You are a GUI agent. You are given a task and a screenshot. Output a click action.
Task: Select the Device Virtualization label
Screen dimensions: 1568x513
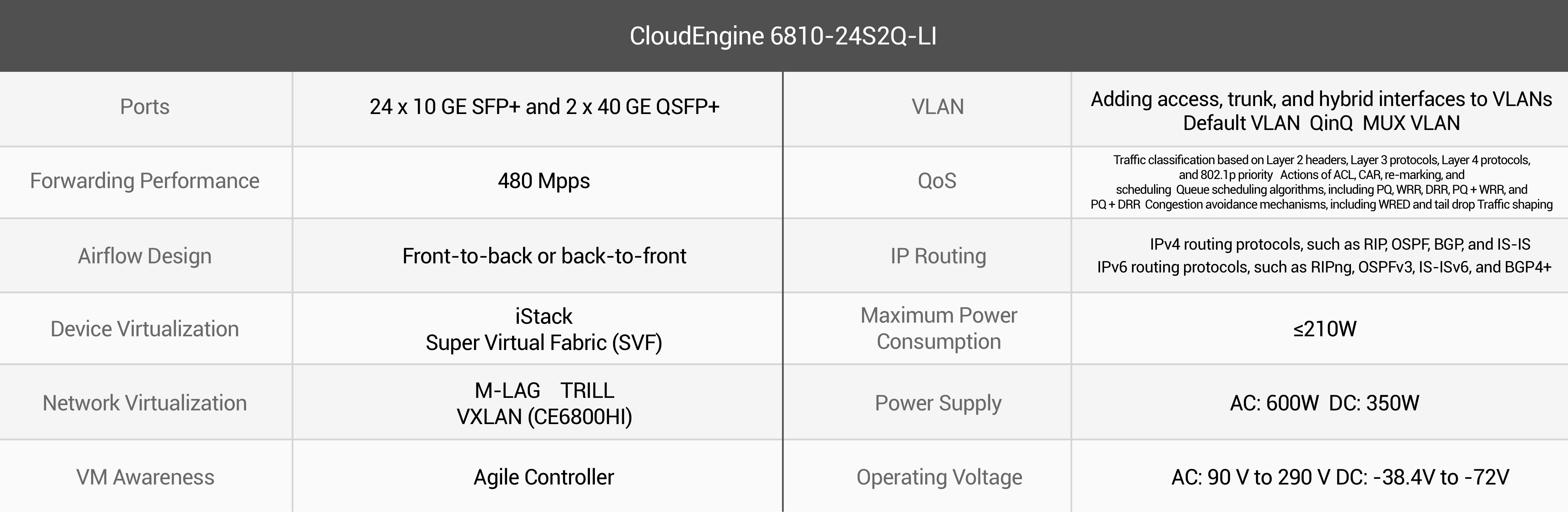(145, 329)
